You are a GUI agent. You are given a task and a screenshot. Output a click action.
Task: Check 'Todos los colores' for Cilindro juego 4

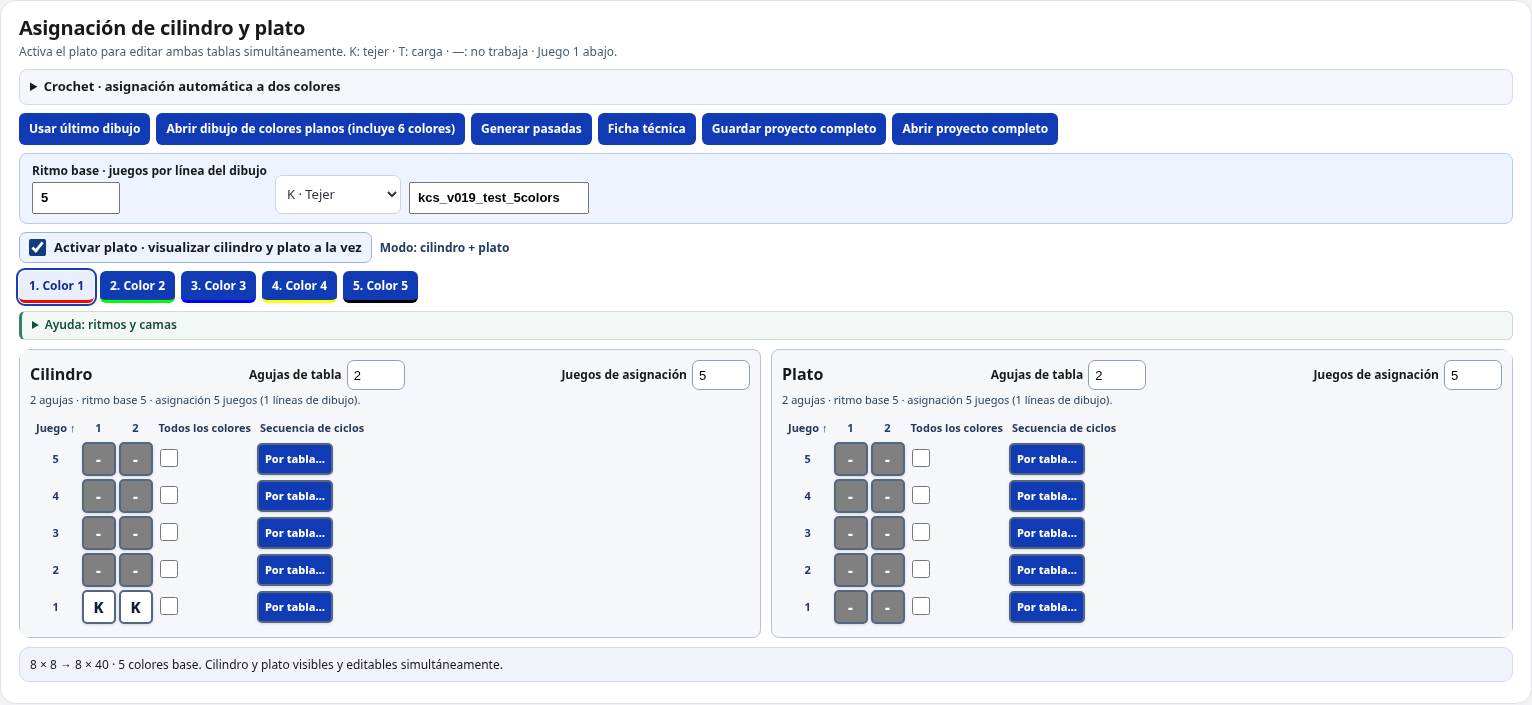169,495
